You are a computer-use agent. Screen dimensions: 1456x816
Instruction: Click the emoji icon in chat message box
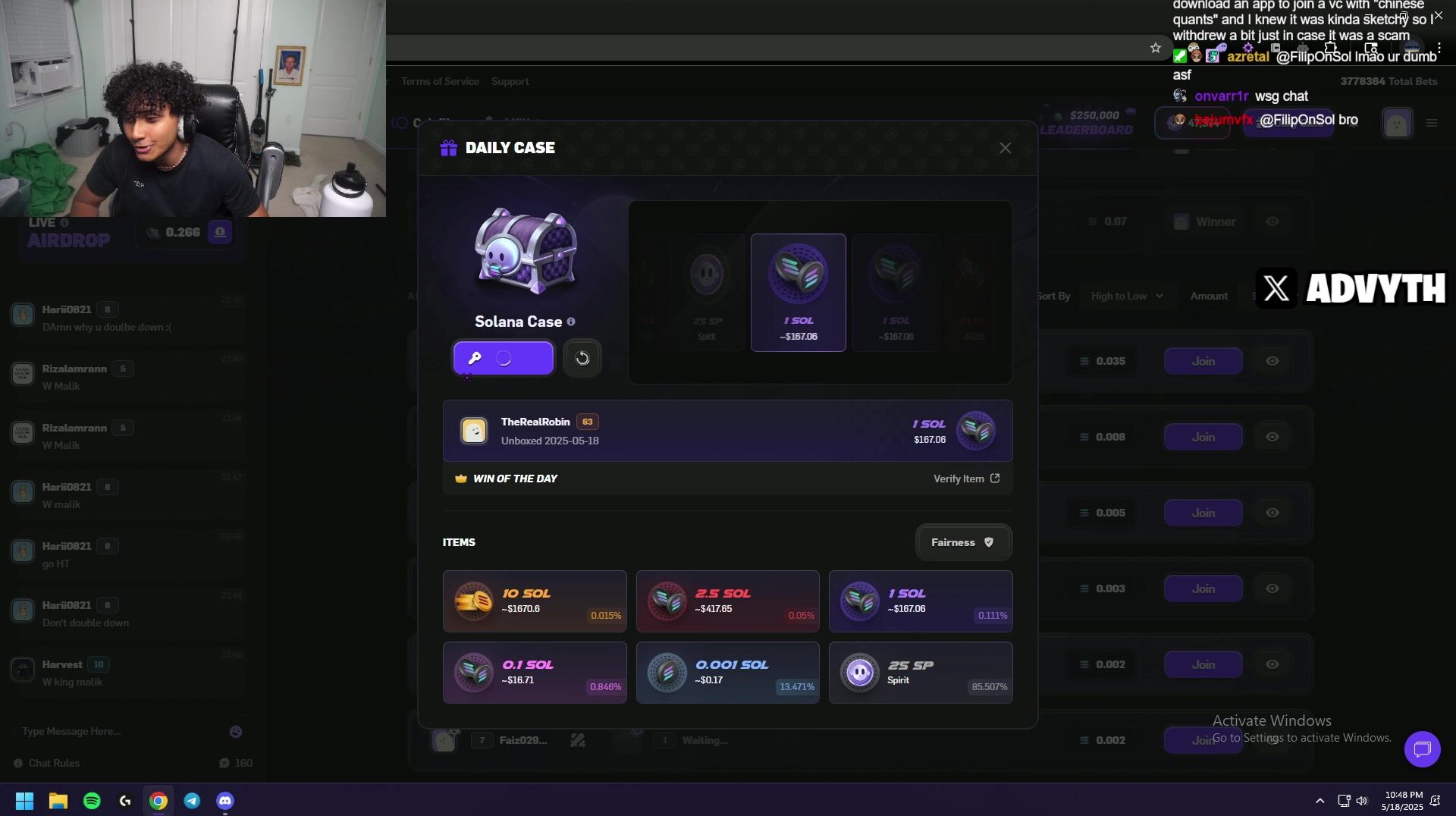tap(236, 732)
